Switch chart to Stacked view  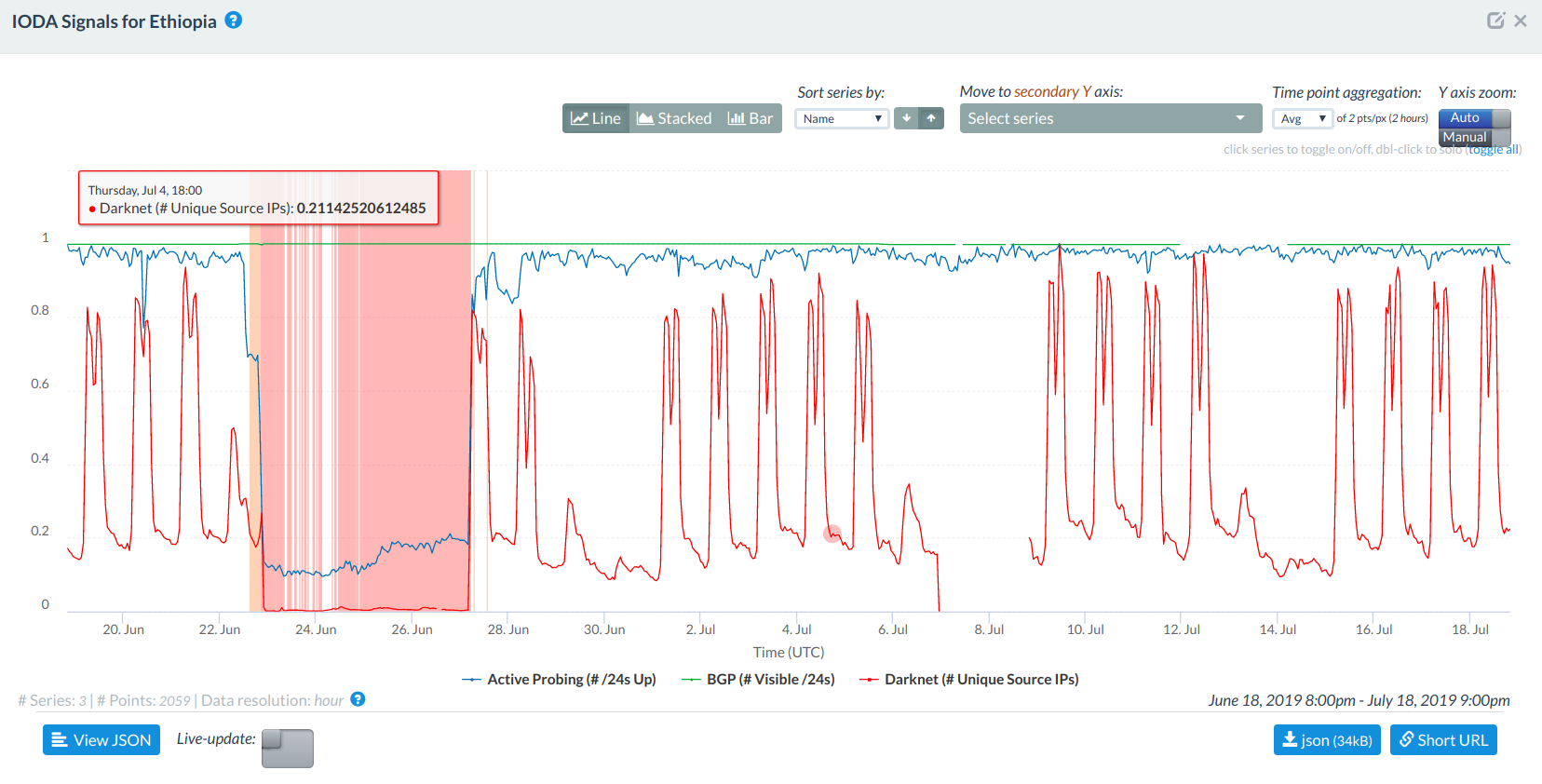(674, 118)
